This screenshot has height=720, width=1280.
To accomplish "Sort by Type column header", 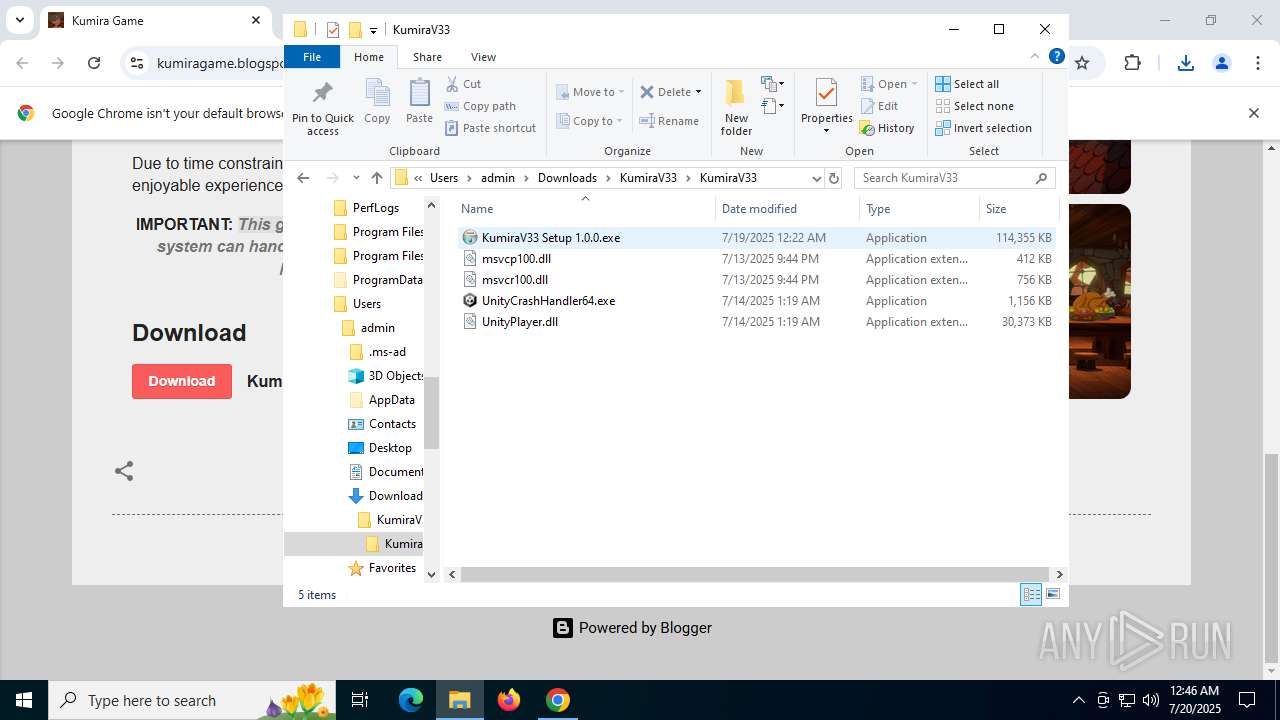I will pyautogui.click(x=919, y=209).
